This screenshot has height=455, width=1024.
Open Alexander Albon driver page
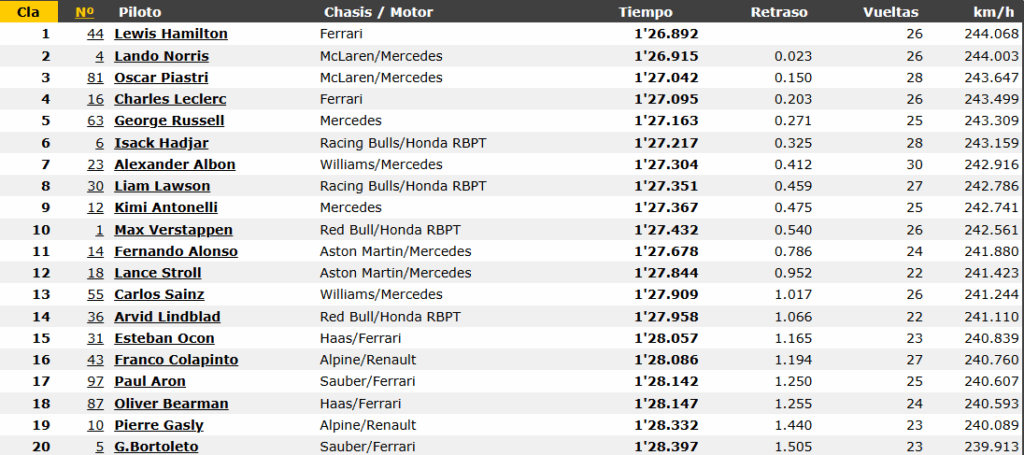[175, 165]
